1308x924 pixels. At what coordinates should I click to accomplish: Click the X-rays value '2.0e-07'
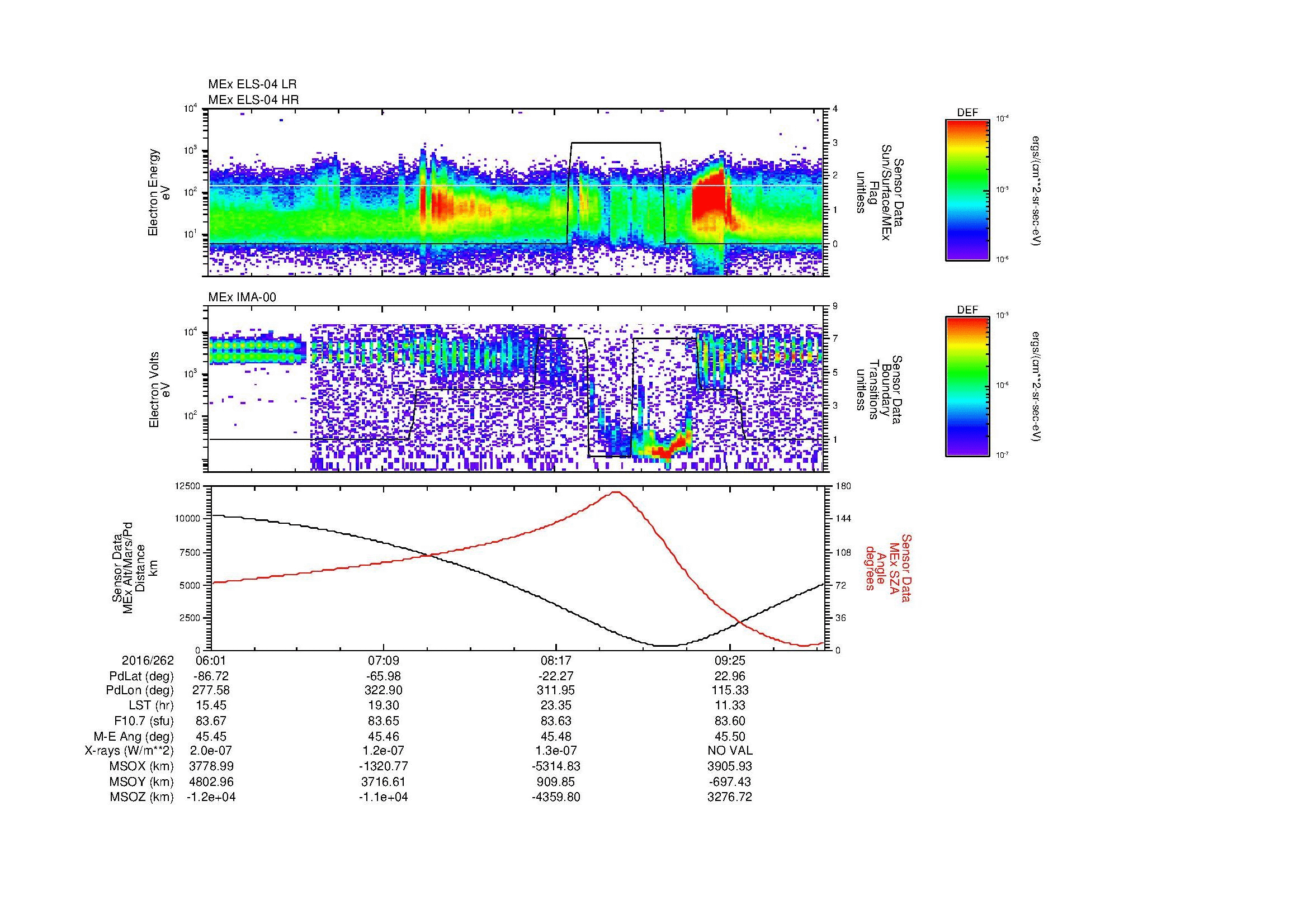coord(211,751)
